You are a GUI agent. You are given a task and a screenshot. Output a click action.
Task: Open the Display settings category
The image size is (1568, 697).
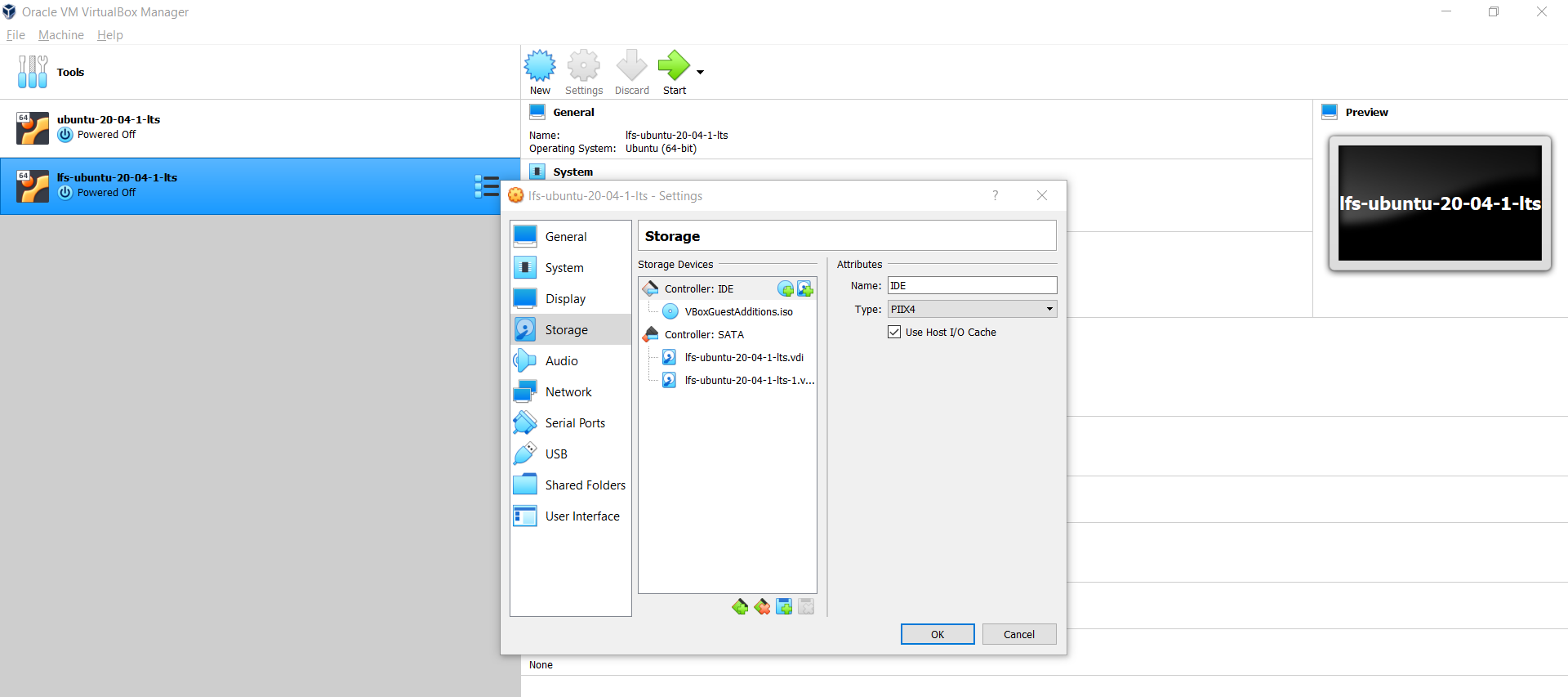tap(571, 298)
